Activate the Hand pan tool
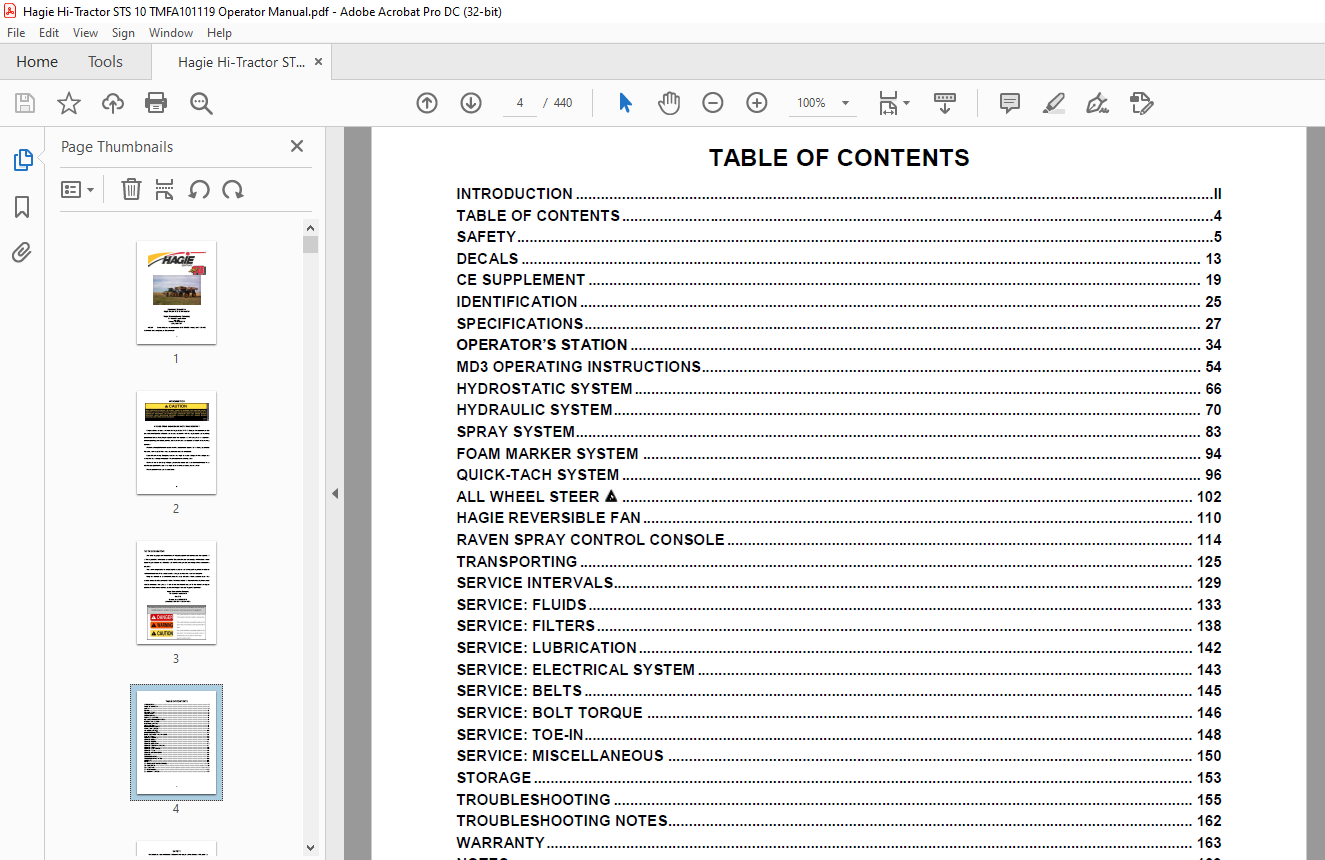The height and width of the screenshot is (860, 1325). coord(668,103)
